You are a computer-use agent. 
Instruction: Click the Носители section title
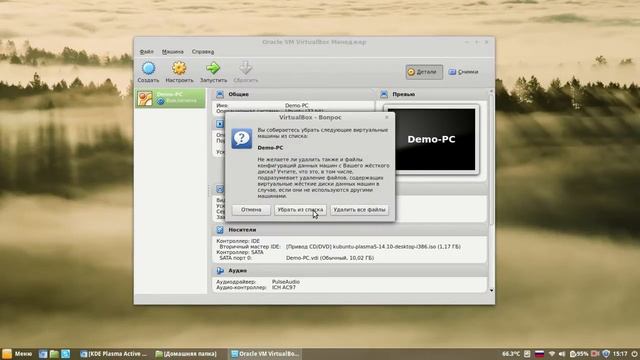tap(242, 230)
